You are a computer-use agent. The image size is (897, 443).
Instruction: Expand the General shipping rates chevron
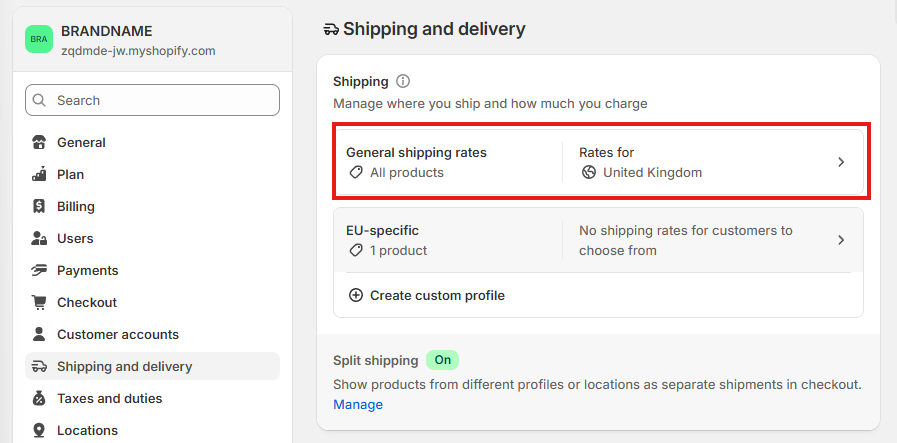[x=841, y=162]
